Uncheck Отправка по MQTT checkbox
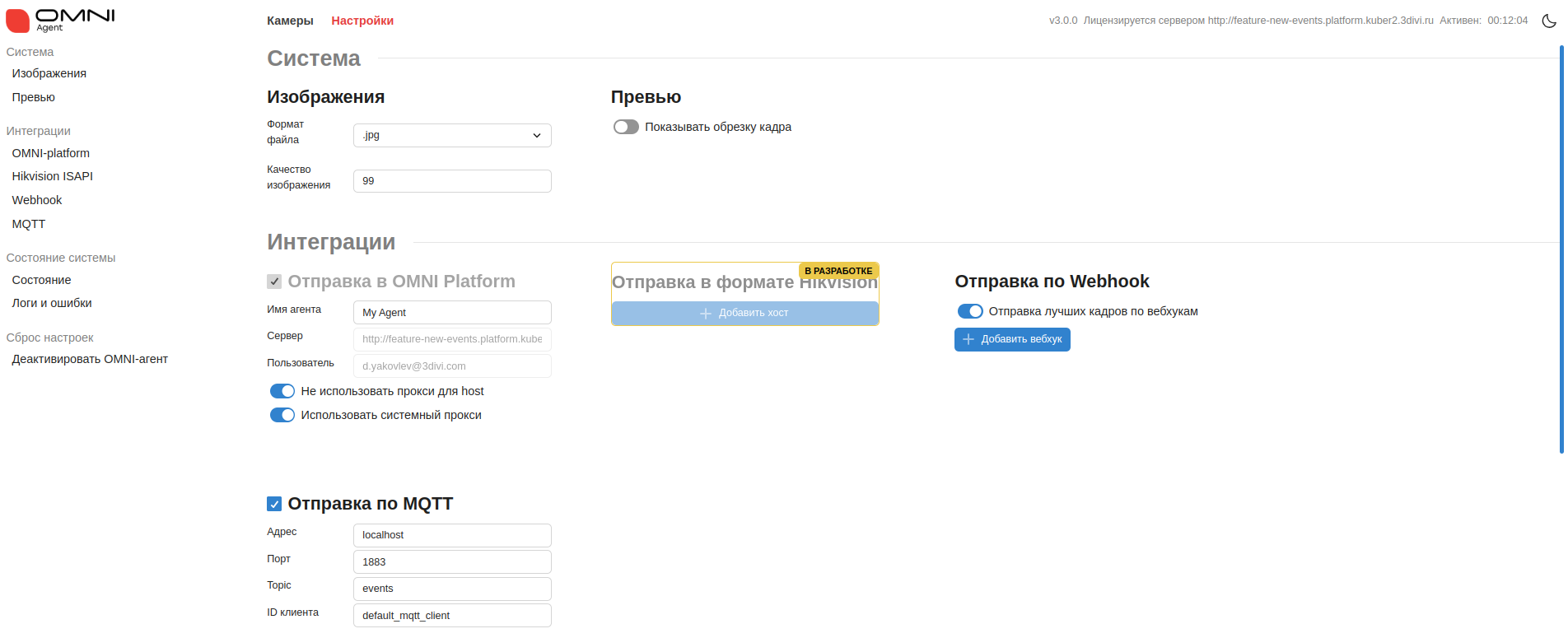Image resolution: width=1568 pixels, height=638 pixels. 274,504
